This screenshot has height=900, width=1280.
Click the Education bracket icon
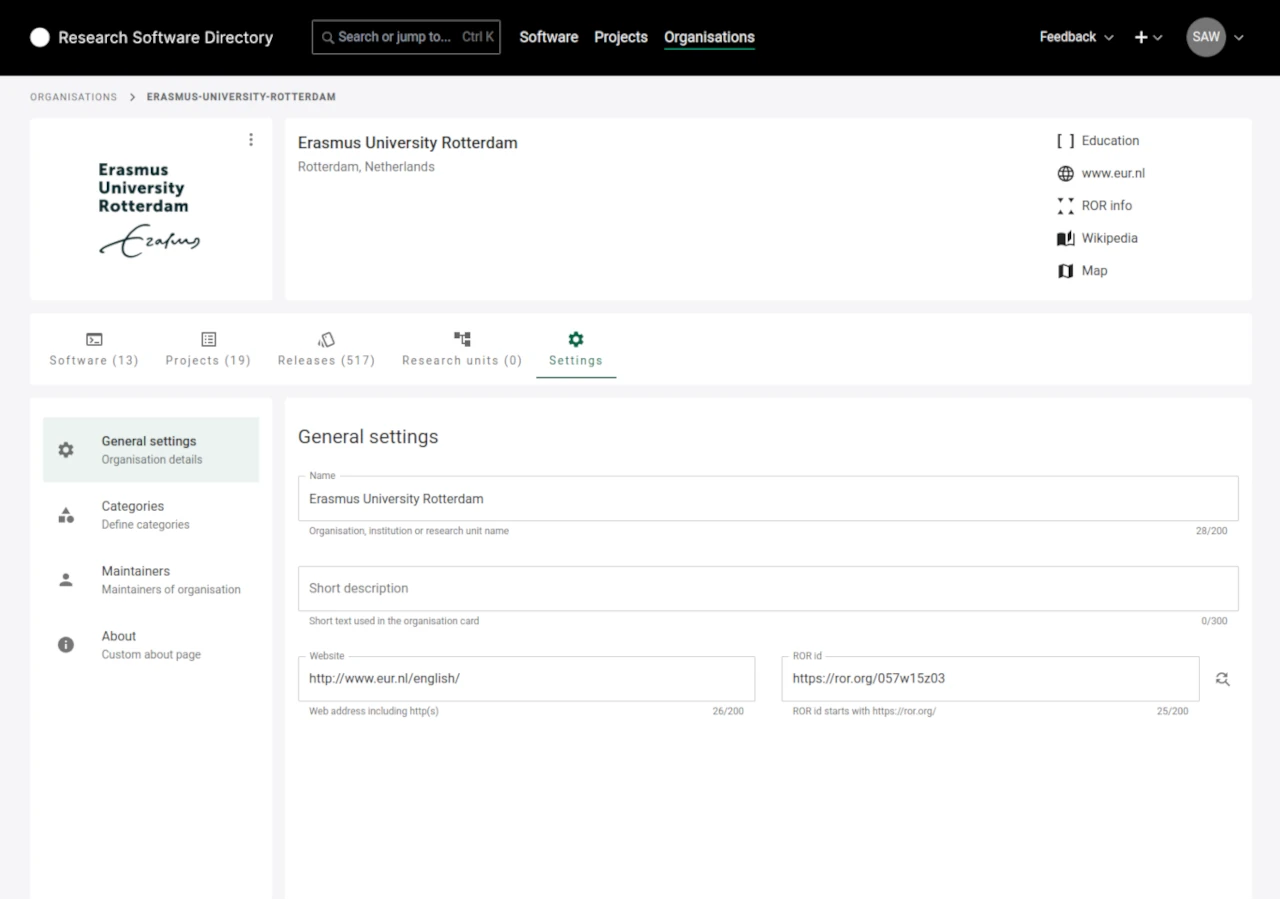[x=1065, y=140]
